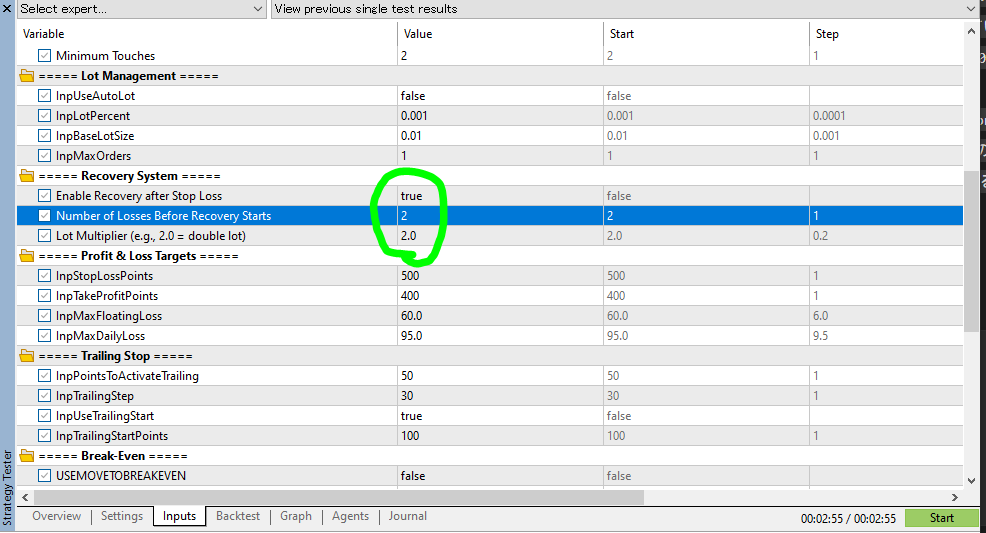Click the Lot Management folder icon
Screen dimensions: 986x533
click(x=26, y=76)
